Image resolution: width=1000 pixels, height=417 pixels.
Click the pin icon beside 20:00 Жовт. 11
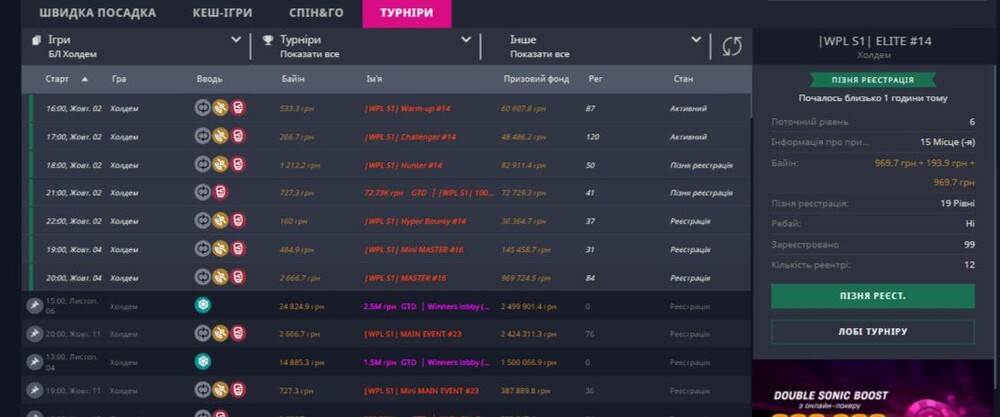click(x=34, y=333)
